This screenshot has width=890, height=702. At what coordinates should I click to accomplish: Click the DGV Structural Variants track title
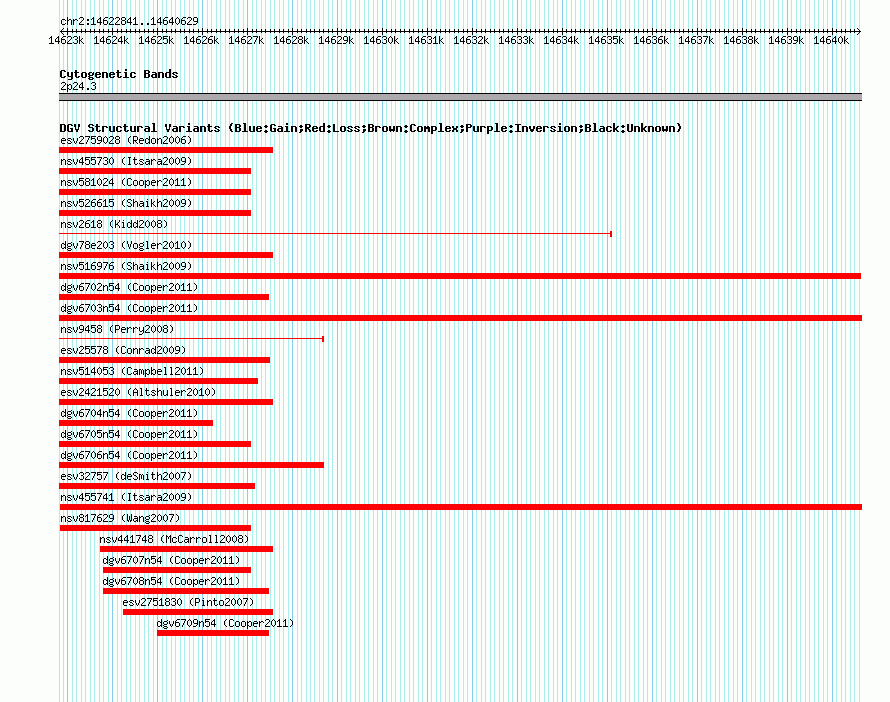pos(371,128)
